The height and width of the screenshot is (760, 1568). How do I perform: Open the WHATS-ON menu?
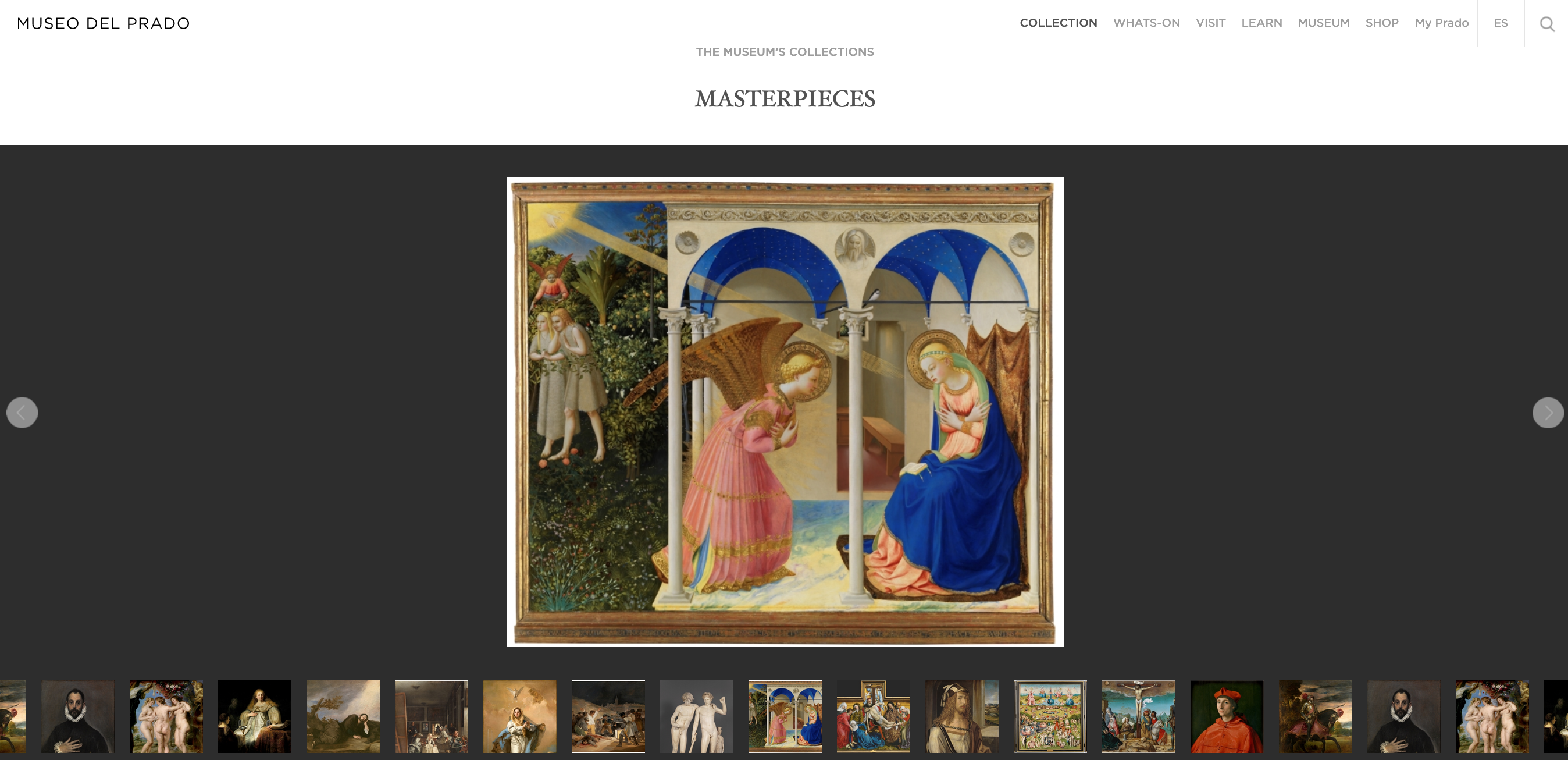[x=1146, y=23]
